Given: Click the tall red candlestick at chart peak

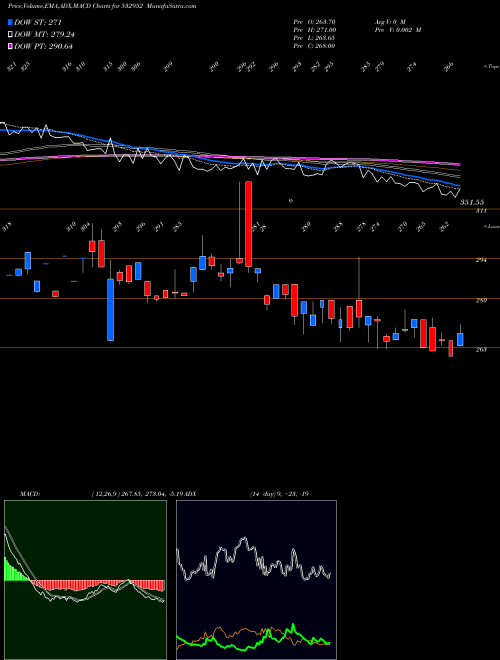Looking at the screenshot, I should click(x=249, y=224).
